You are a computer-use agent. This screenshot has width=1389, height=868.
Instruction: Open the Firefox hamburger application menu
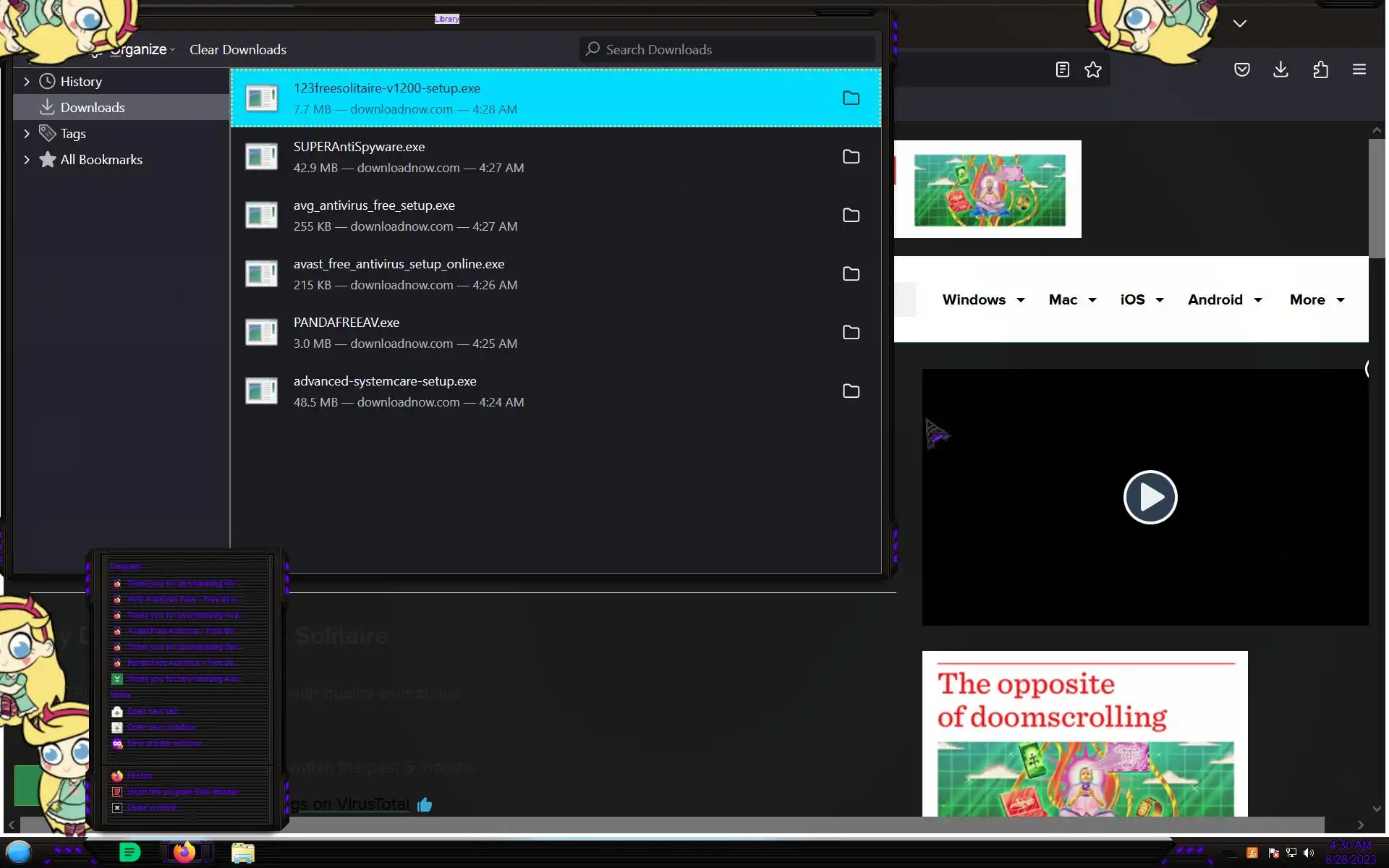[x=1359, y=69]
